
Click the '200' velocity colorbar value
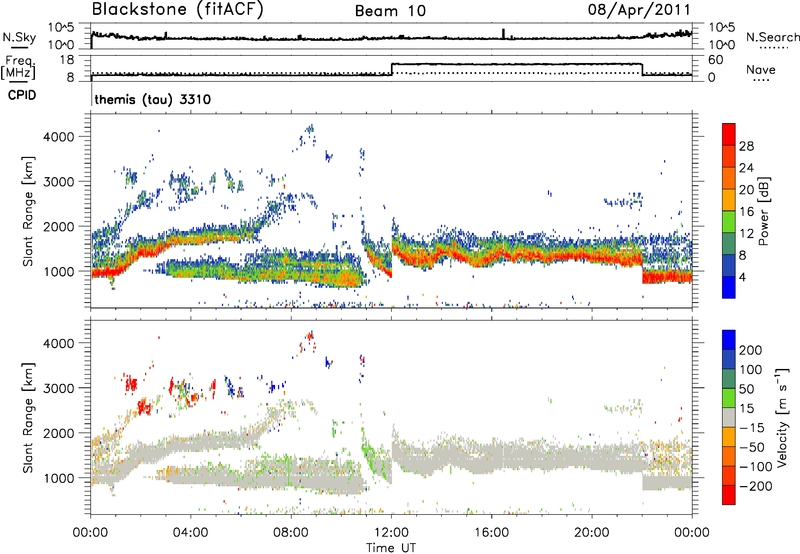(x=751, y=350)
